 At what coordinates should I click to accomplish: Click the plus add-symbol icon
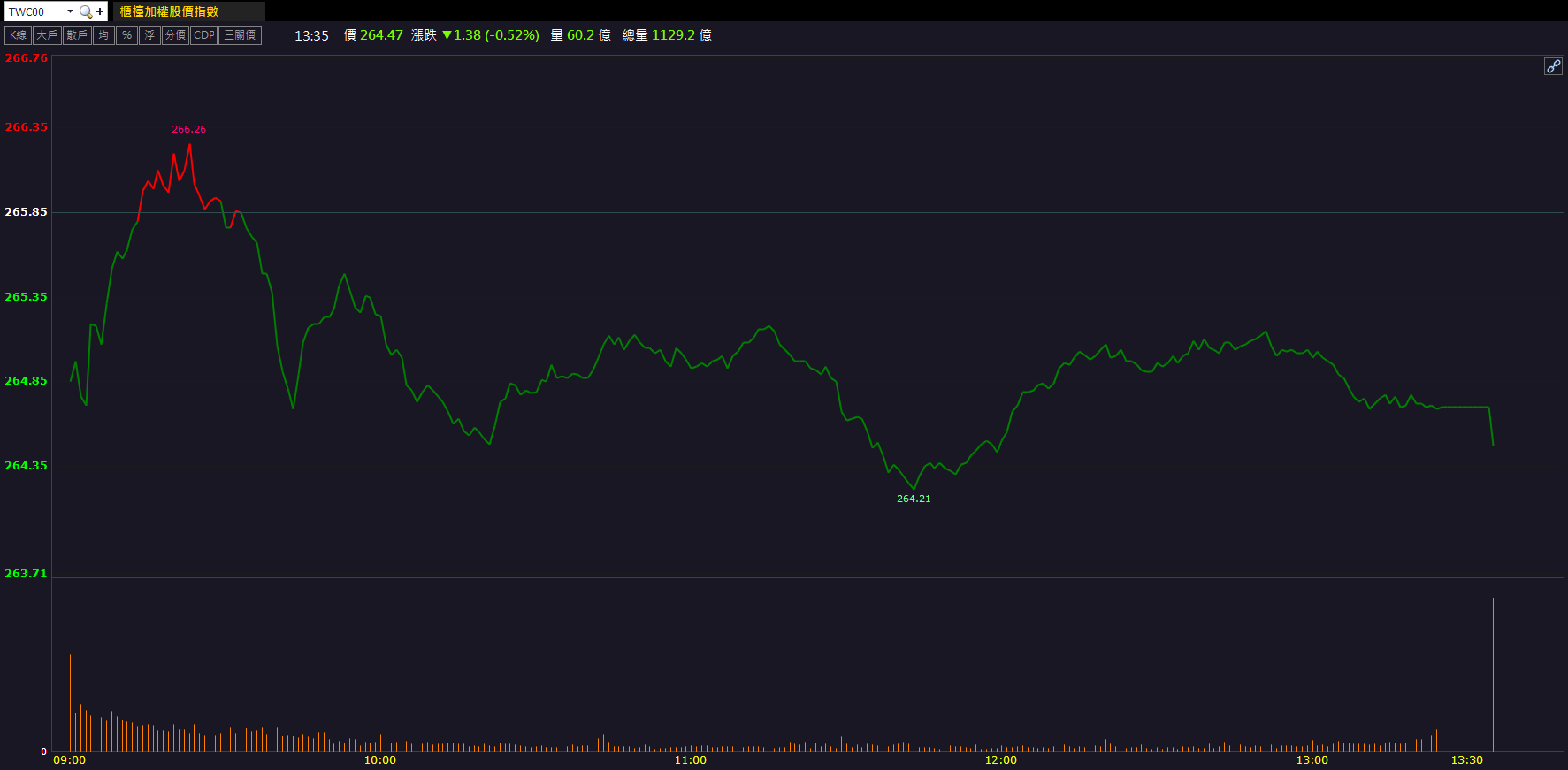(x=100, y=11)
